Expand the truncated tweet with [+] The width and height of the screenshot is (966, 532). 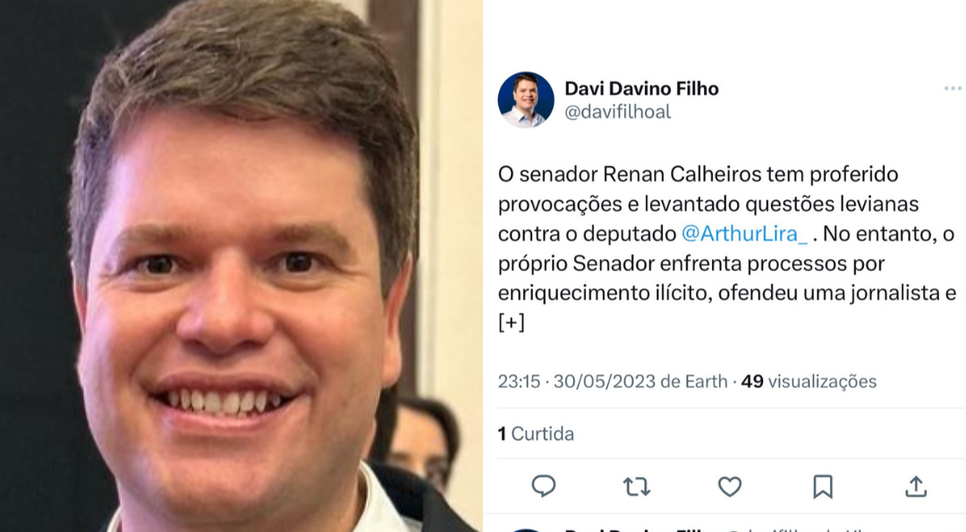pos(511,323)
